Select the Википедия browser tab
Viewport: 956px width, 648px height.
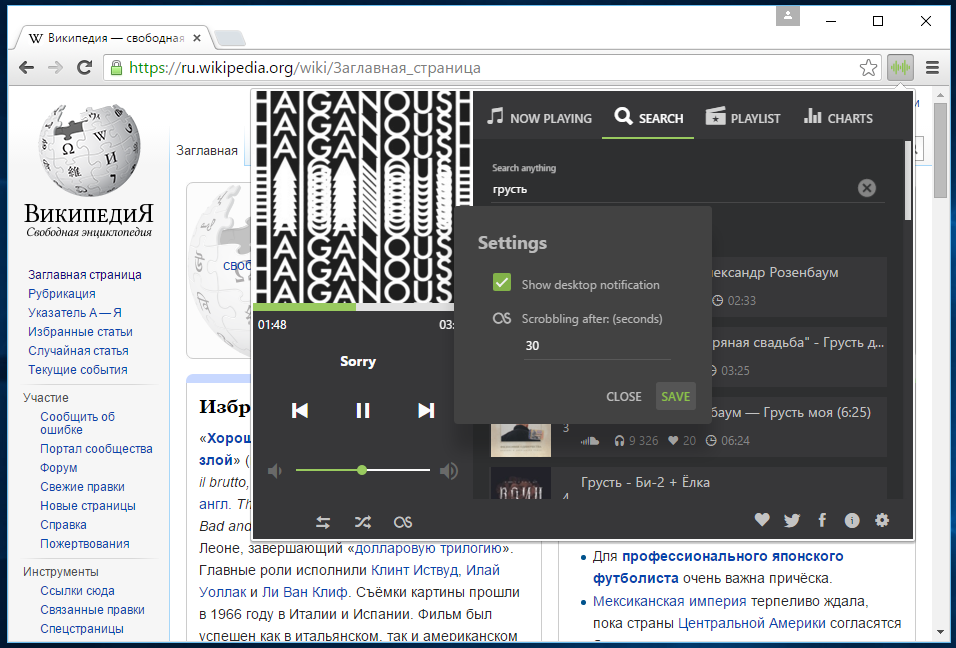[x=113, y=38]
